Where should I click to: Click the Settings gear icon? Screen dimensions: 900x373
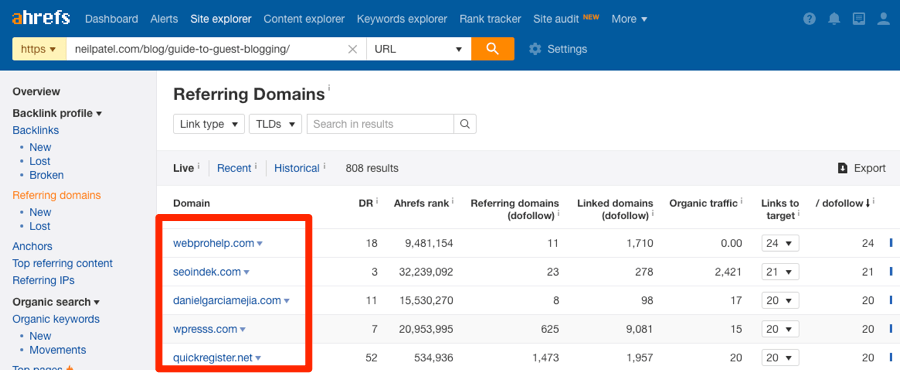(535, 49)
